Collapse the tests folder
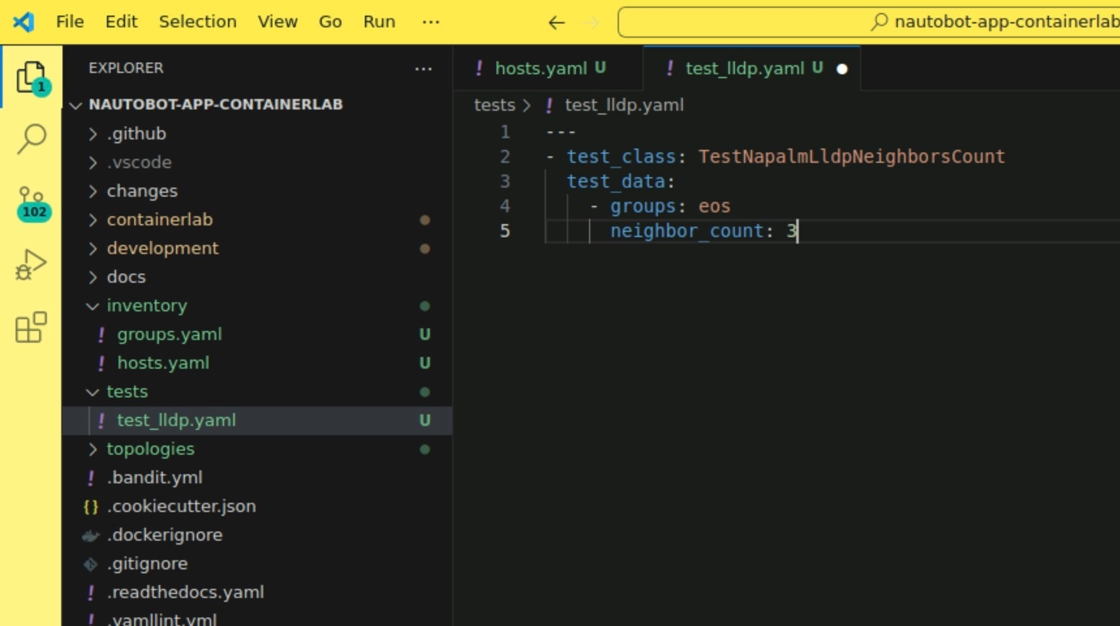 point(127,392)
